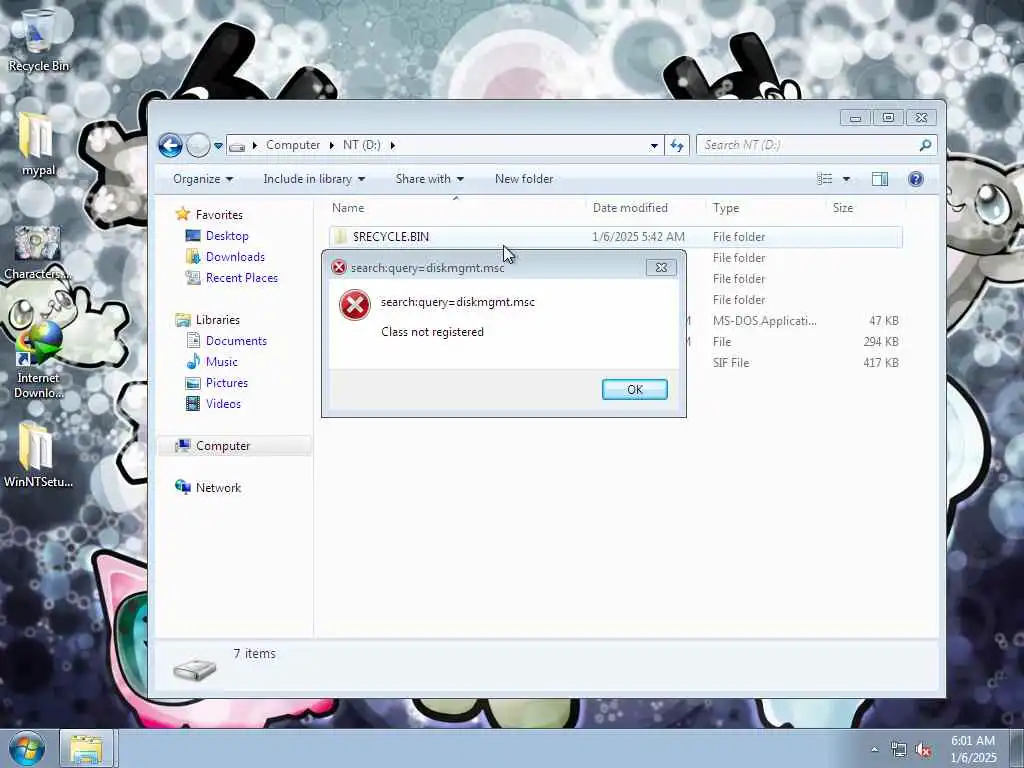Open the taskbar clock 6:01 AM
1024x768 pixels.
[x=973, y=749]
